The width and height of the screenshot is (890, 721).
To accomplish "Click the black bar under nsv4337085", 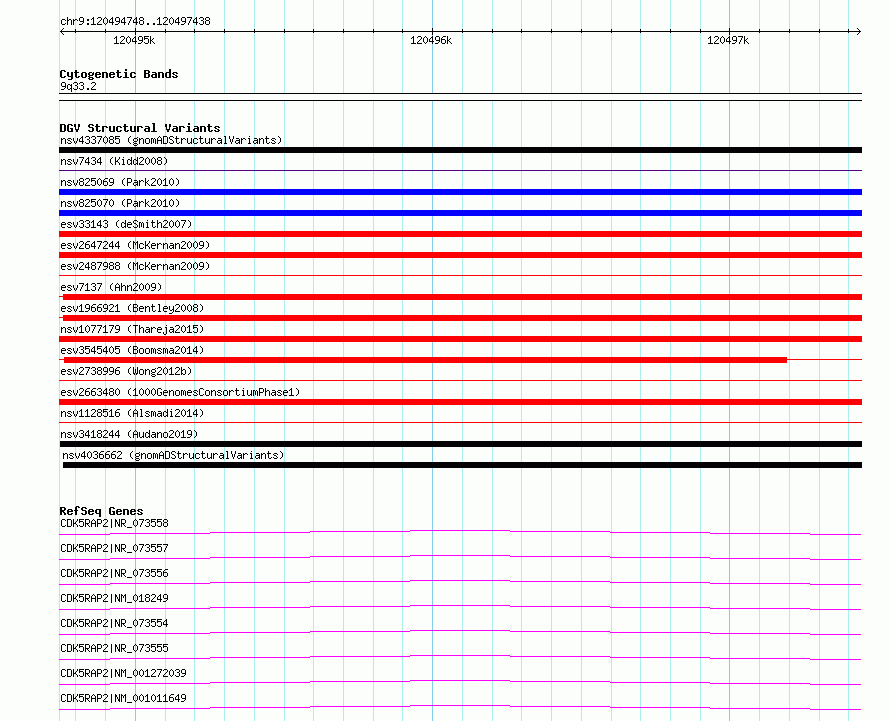I will [460, 150].
